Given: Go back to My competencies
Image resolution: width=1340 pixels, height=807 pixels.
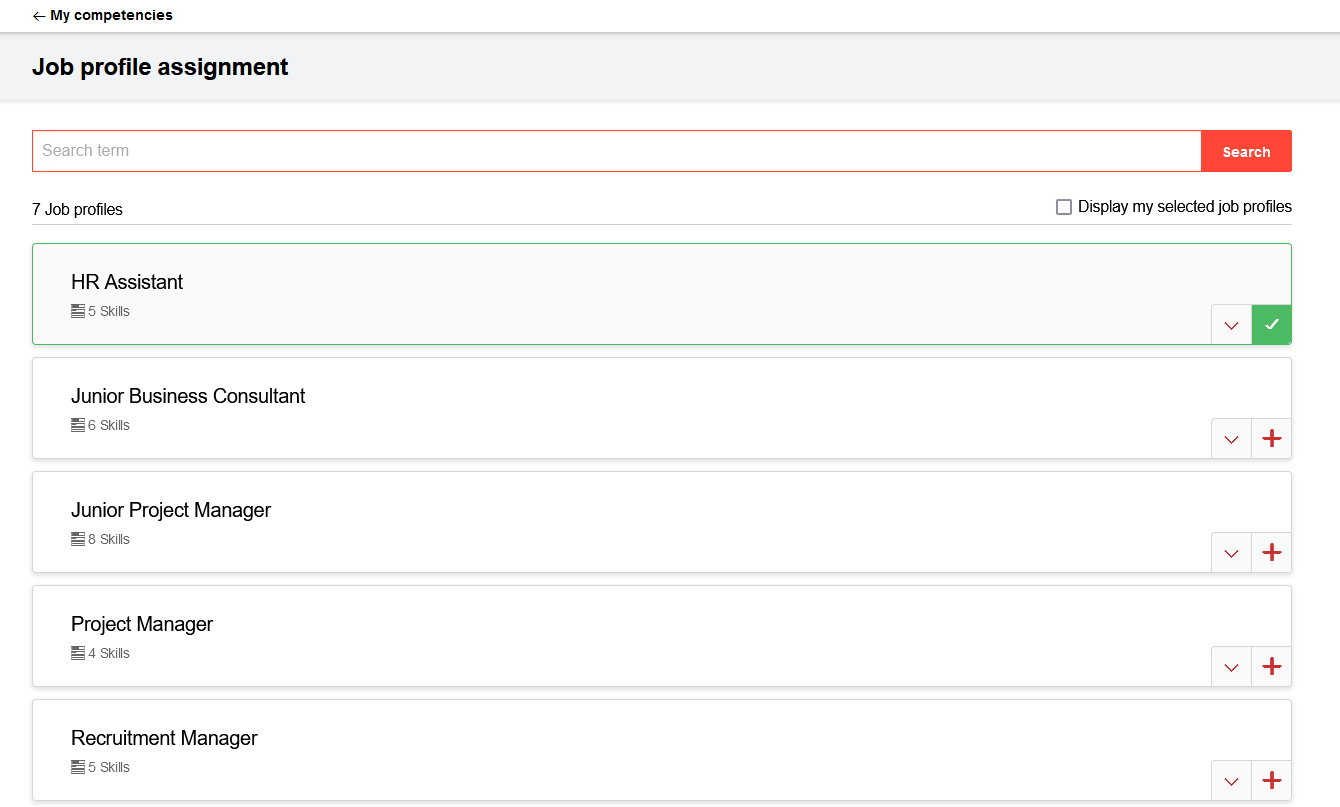Looking at the screenshot, I should [102, 16].
